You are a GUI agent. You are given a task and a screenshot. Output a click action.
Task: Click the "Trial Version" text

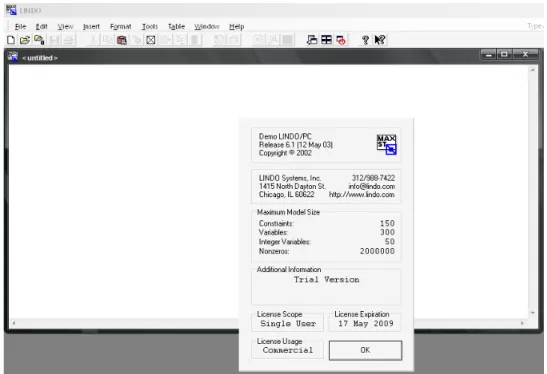tap(327, 279)
